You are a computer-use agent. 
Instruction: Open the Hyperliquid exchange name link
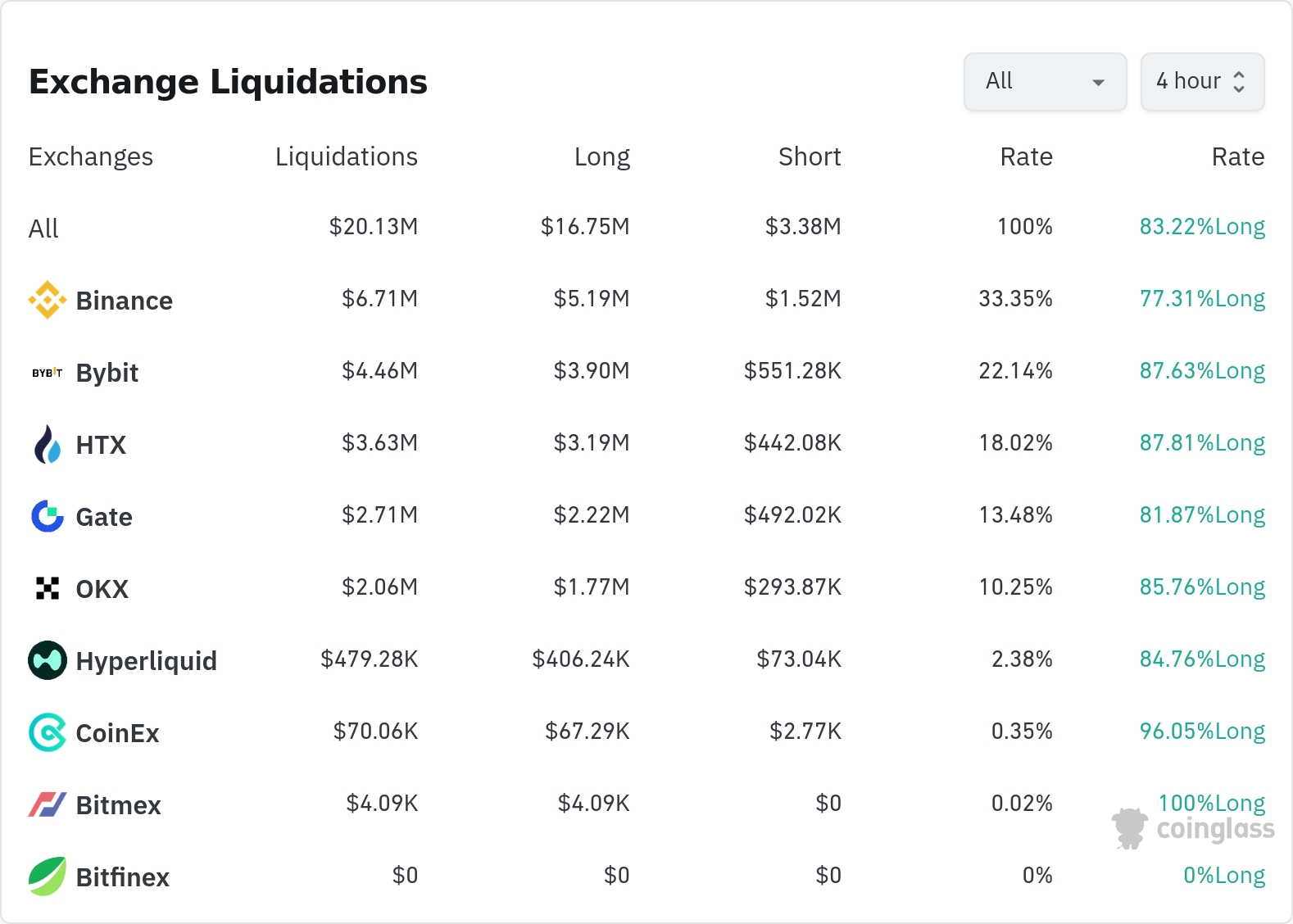[x=146, y=661]
